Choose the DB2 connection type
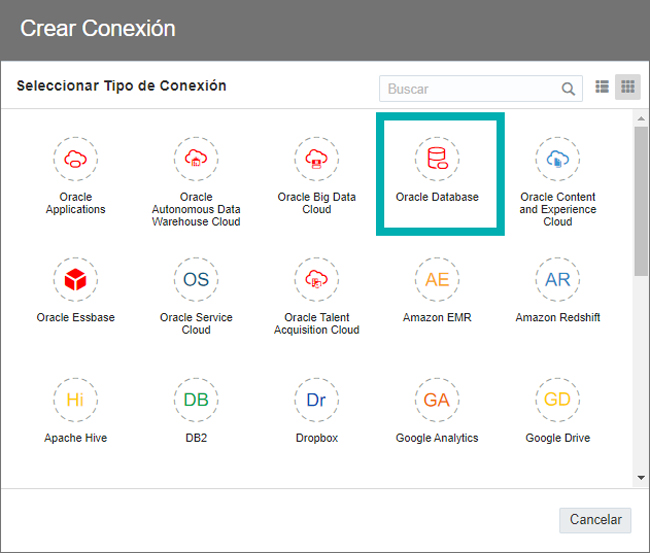 click(196, 400)
